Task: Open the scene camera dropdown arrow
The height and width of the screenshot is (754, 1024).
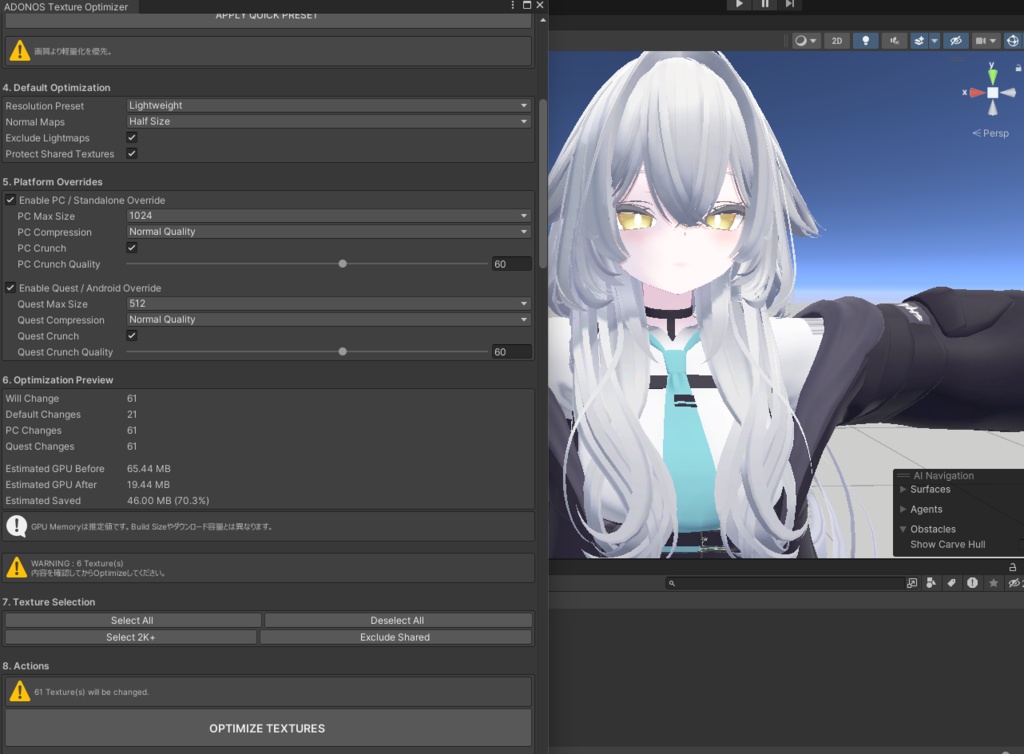Action: tap(993, 40)
